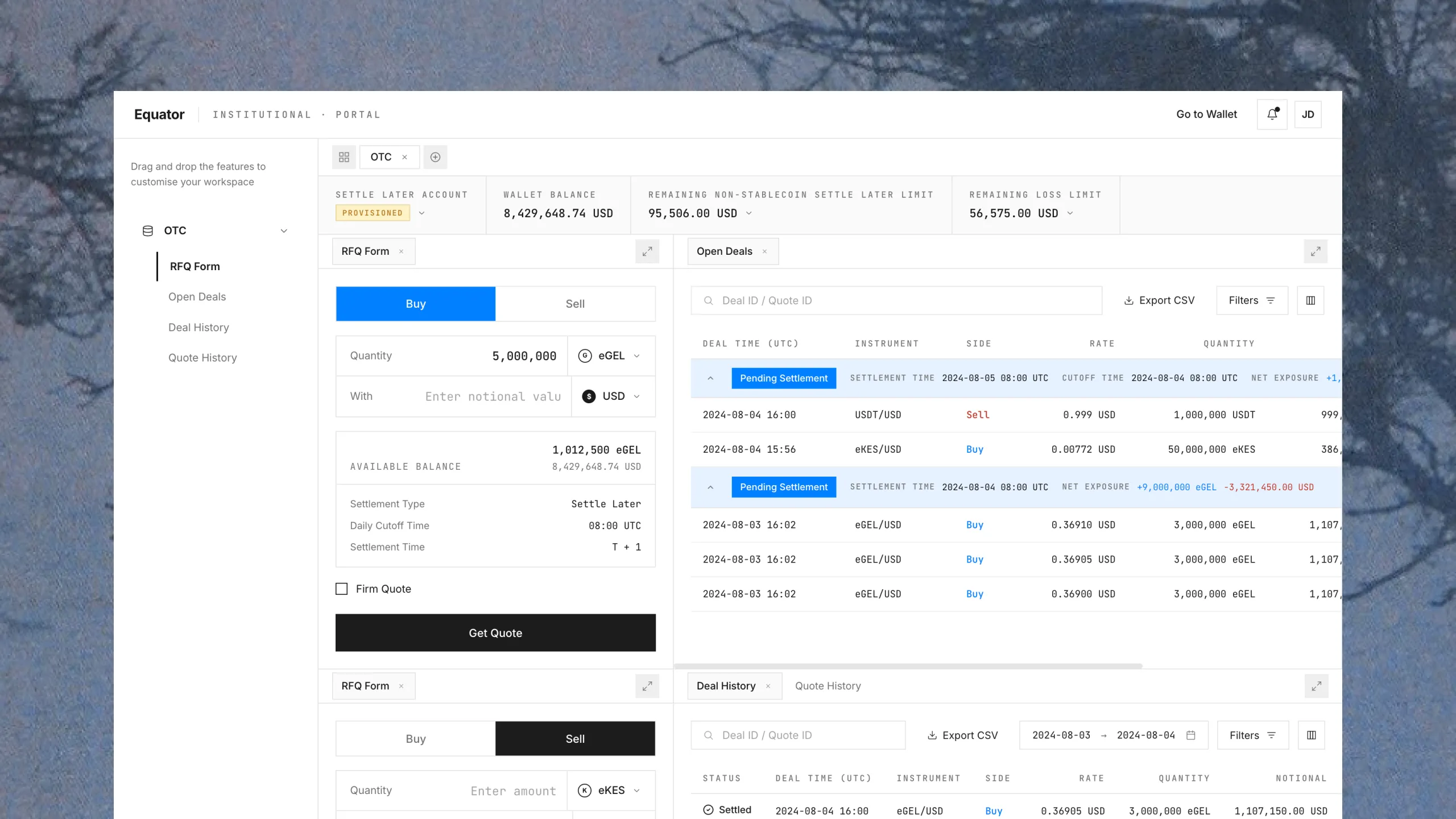Open the 2024-08-03 to 2024-08-04 date range
1456x819 pixels.
[x=1114, y=735]
